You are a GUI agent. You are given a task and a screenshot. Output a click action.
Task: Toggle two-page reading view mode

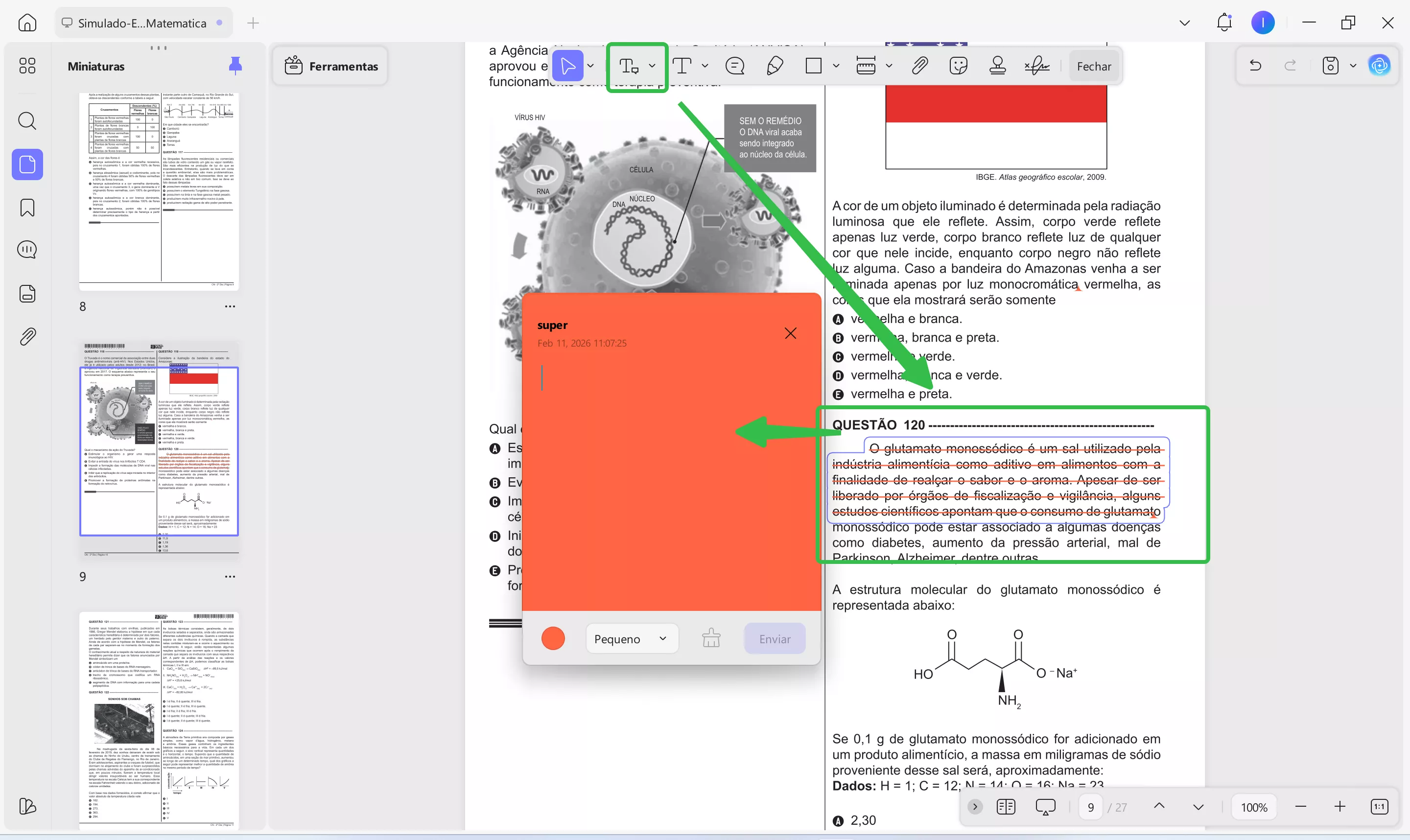tap(1006, 807)
